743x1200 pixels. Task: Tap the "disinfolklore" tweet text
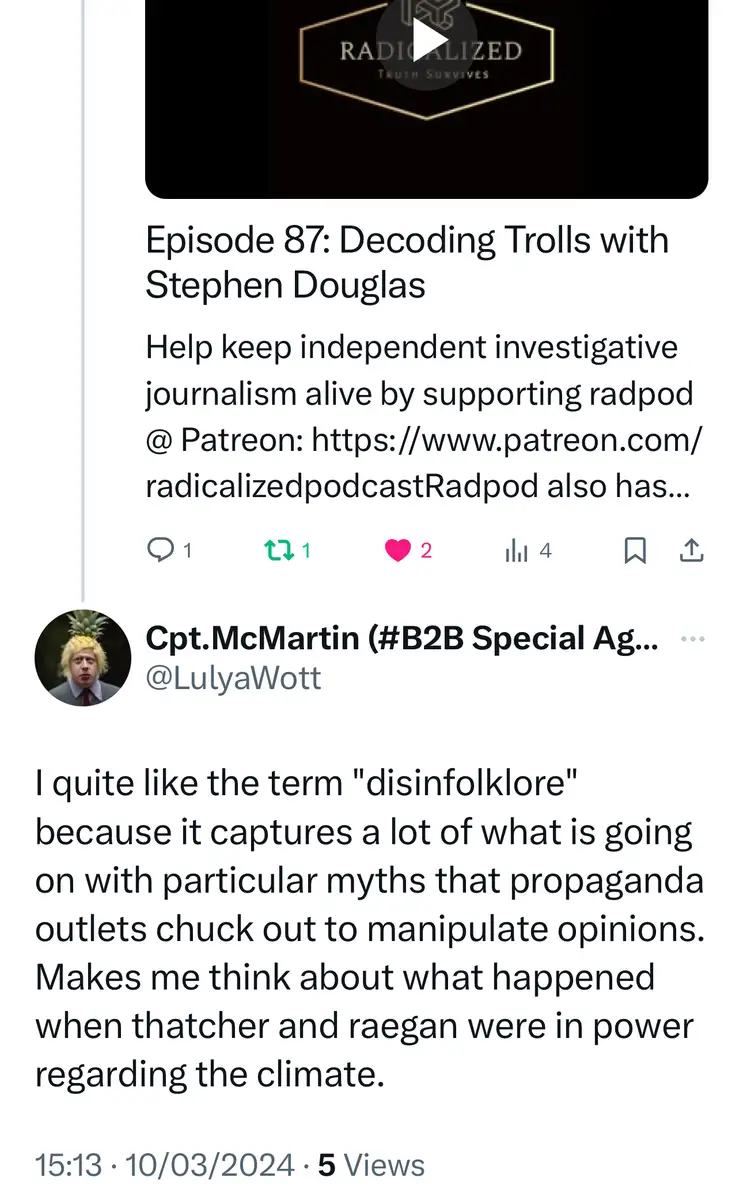click(x=369, y=927)
